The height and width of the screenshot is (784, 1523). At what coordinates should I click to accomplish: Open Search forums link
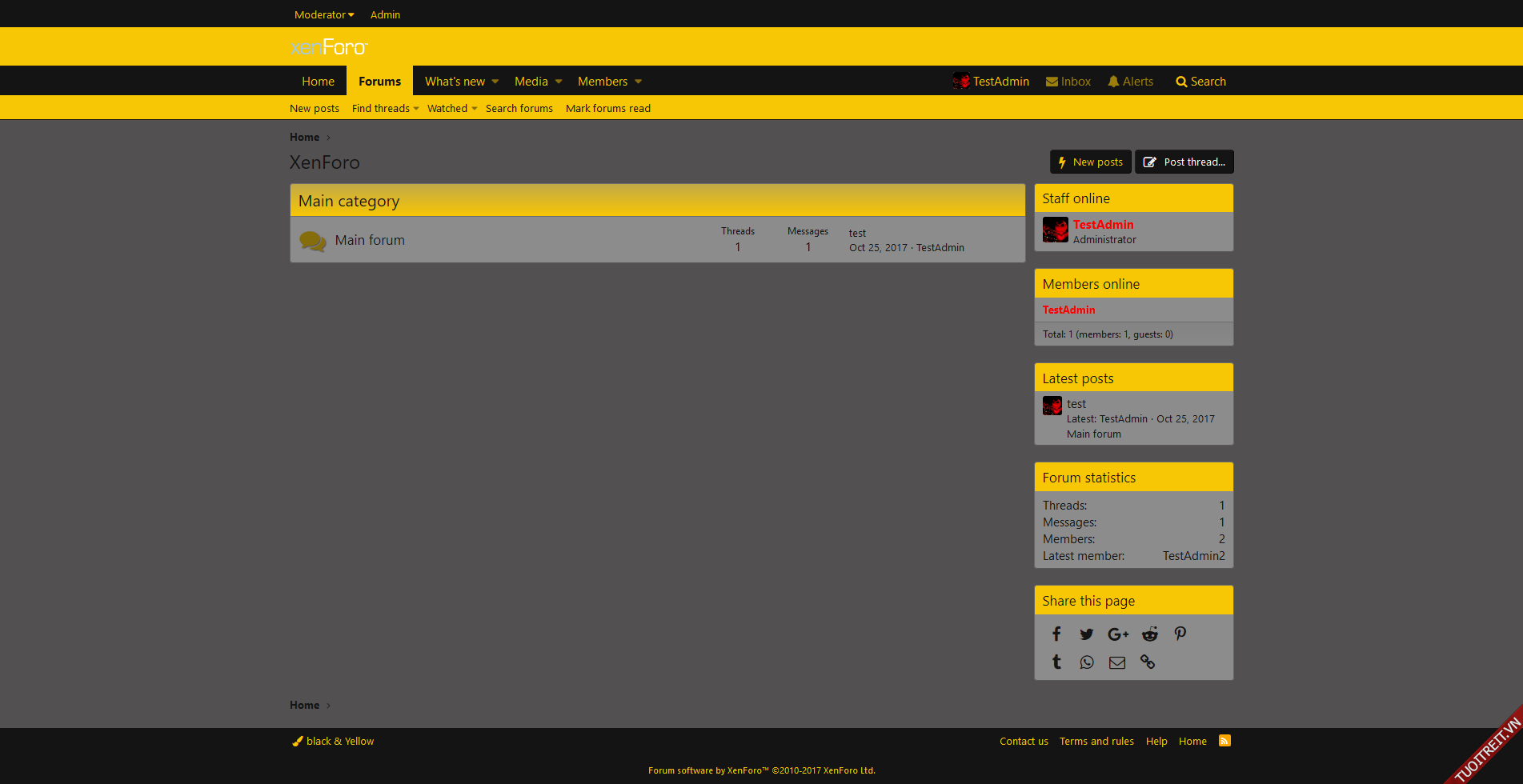tap(519, 109)
